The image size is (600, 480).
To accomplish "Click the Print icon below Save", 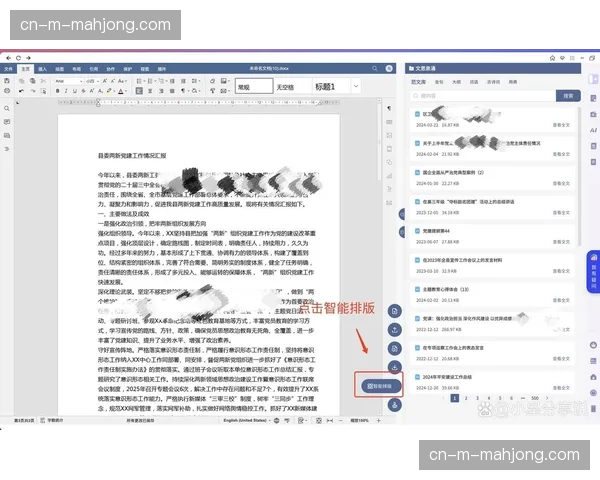I will (7, 91).
